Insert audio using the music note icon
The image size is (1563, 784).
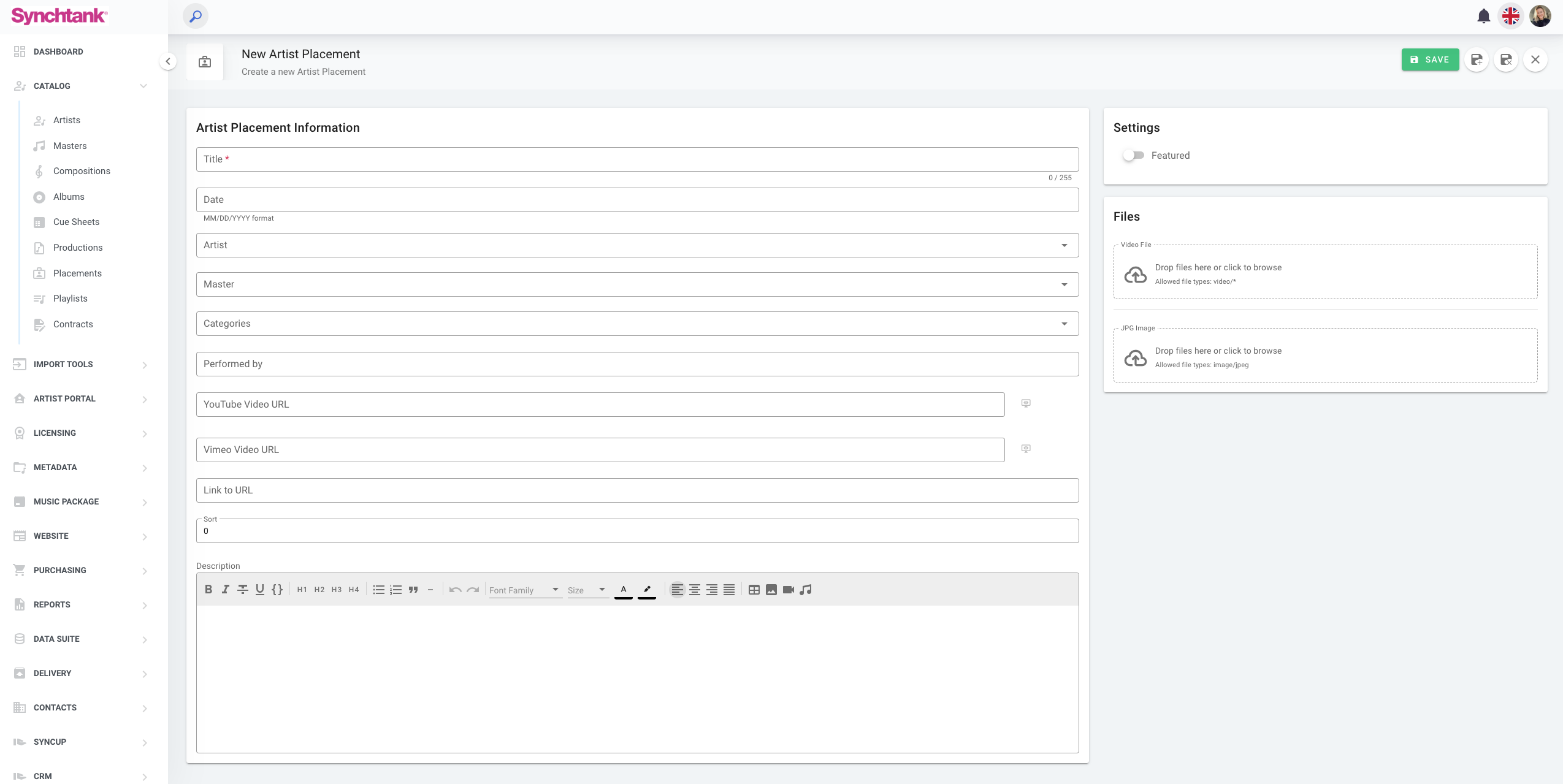(806, 590)
